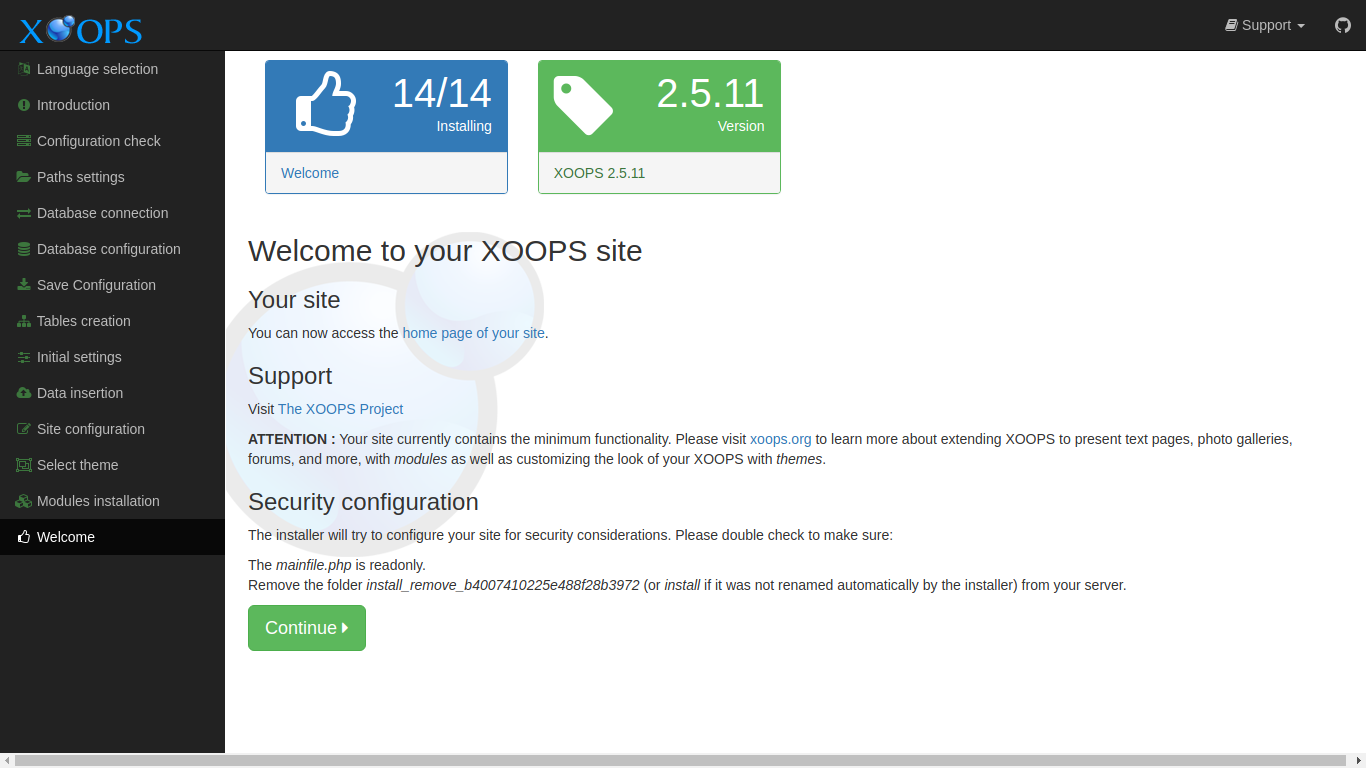
Task: Click the Initial settings sliders icon
Action: [21, 357]
